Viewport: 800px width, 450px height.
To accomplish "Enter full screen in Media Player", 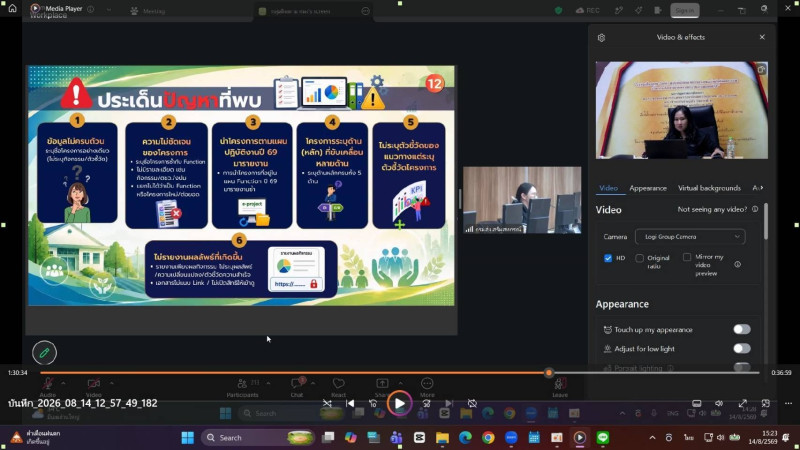I will [x=743, y=404].
